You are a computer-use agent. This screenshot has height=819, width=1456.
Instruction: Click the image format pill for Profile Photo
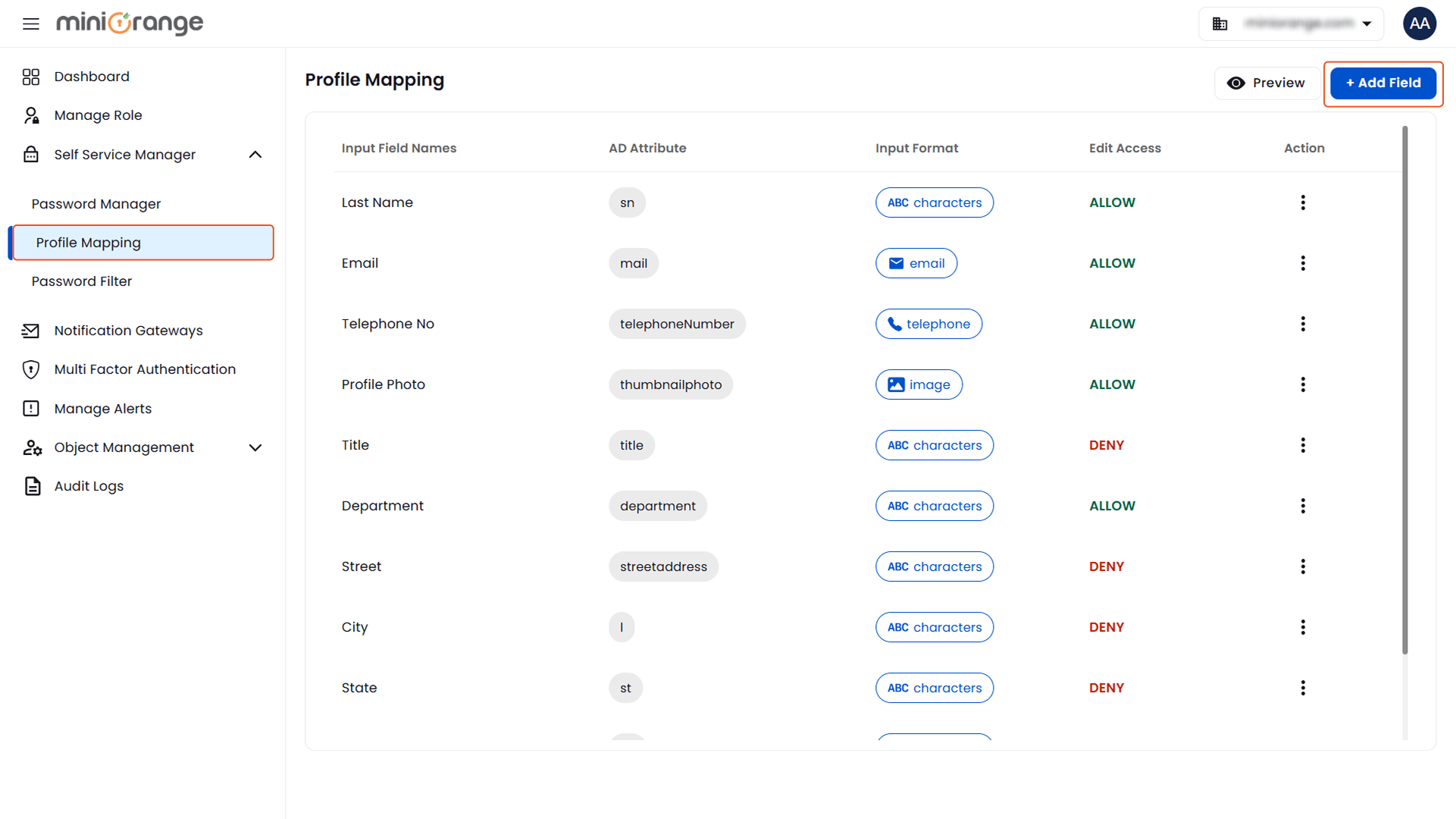pos(919,384)
